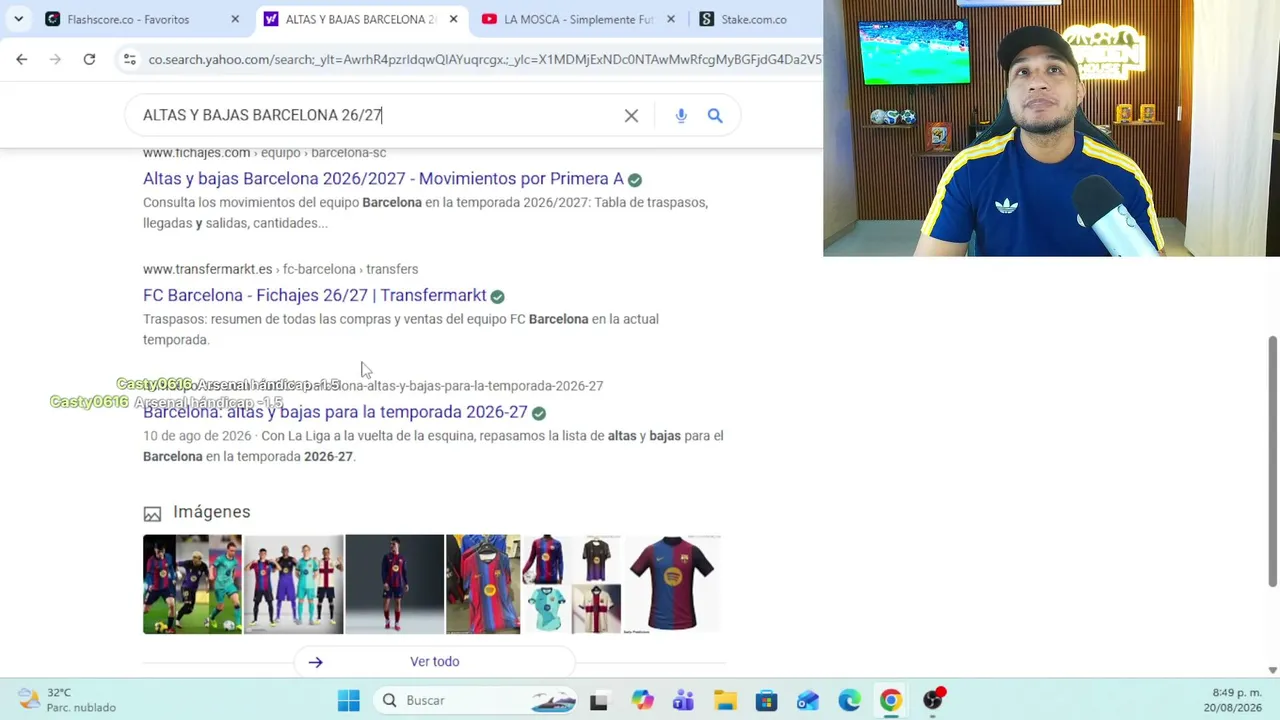Open the tab search dropdown arrow
The height and width of the screenshot is (720, 1280).
pyautogui.click(x=18, y=19)
